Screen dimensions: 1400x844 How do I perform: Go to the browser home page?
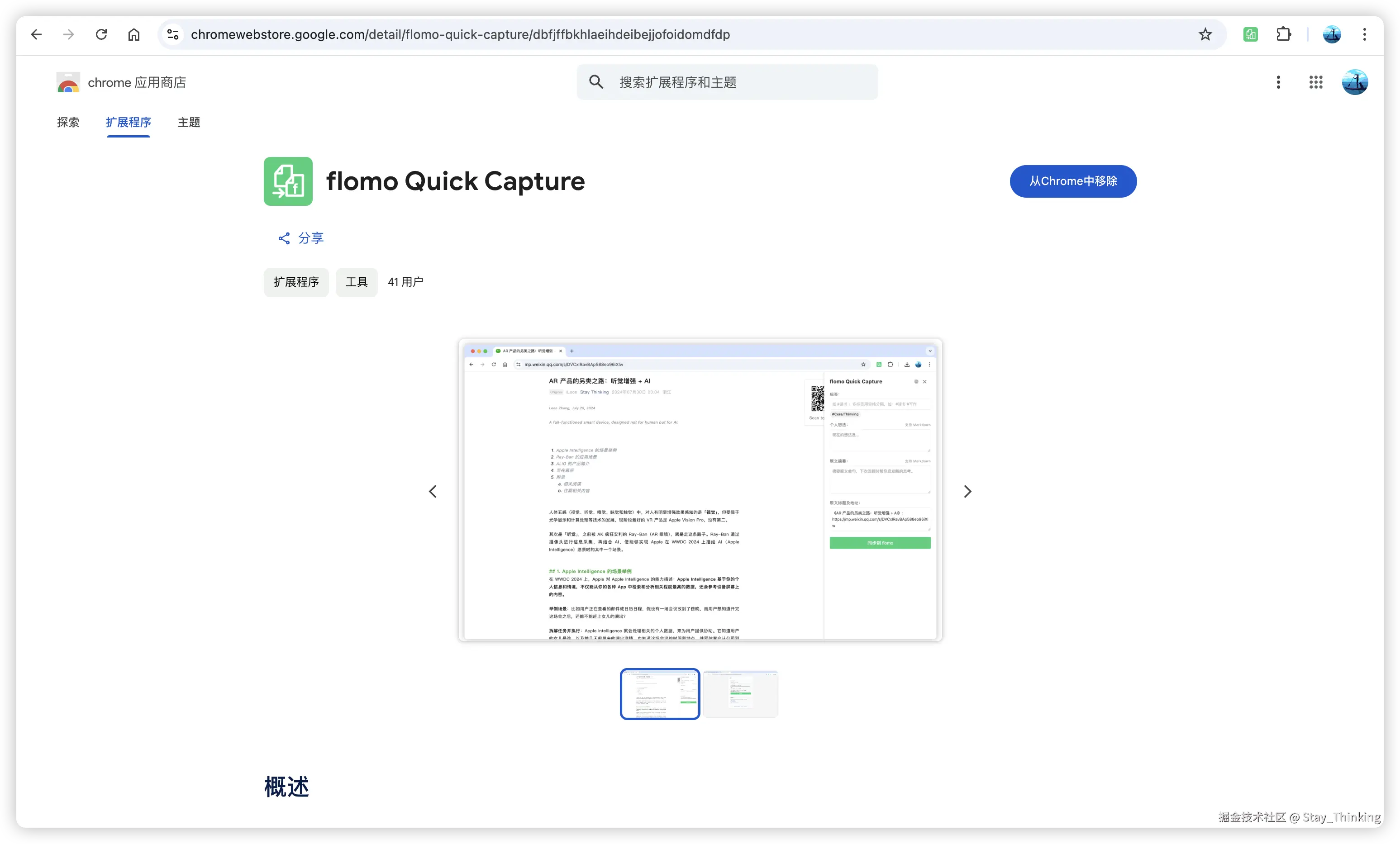click(133, 35)
